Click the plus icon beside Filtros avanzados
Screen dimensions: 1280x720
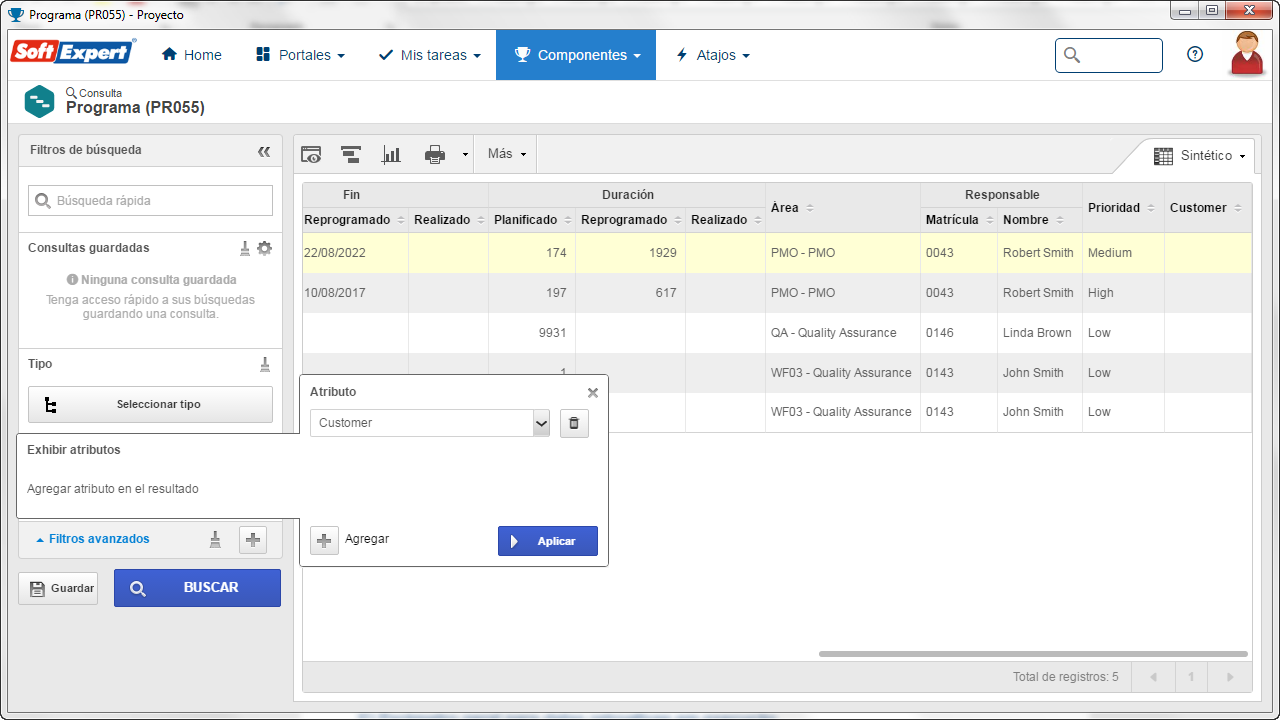[x=253, y=540]
